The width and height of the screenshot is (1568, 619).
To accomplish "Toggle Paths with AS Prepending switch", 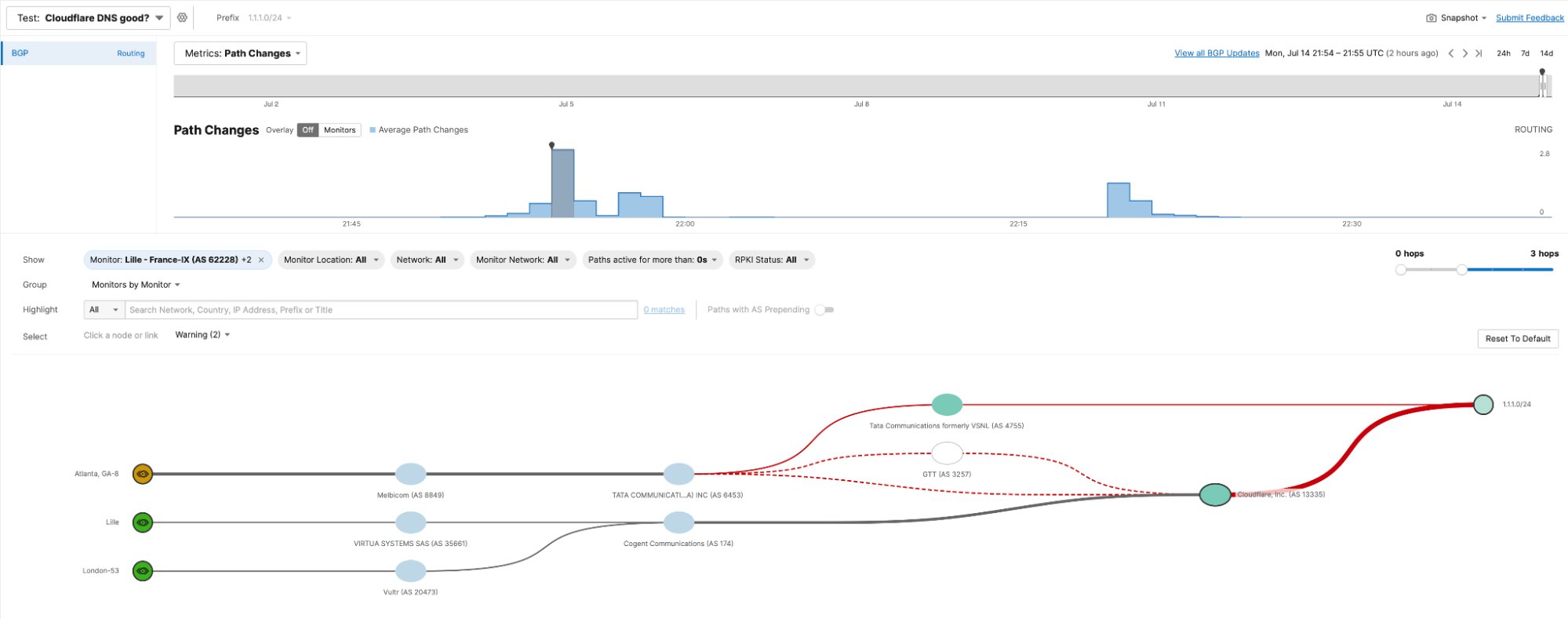I will click(x=824, y=310).
